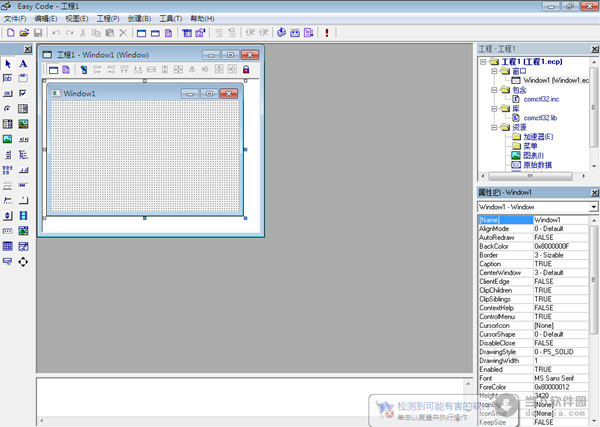Open the 'Window1 - Window' object dropdown

[593, 207]
